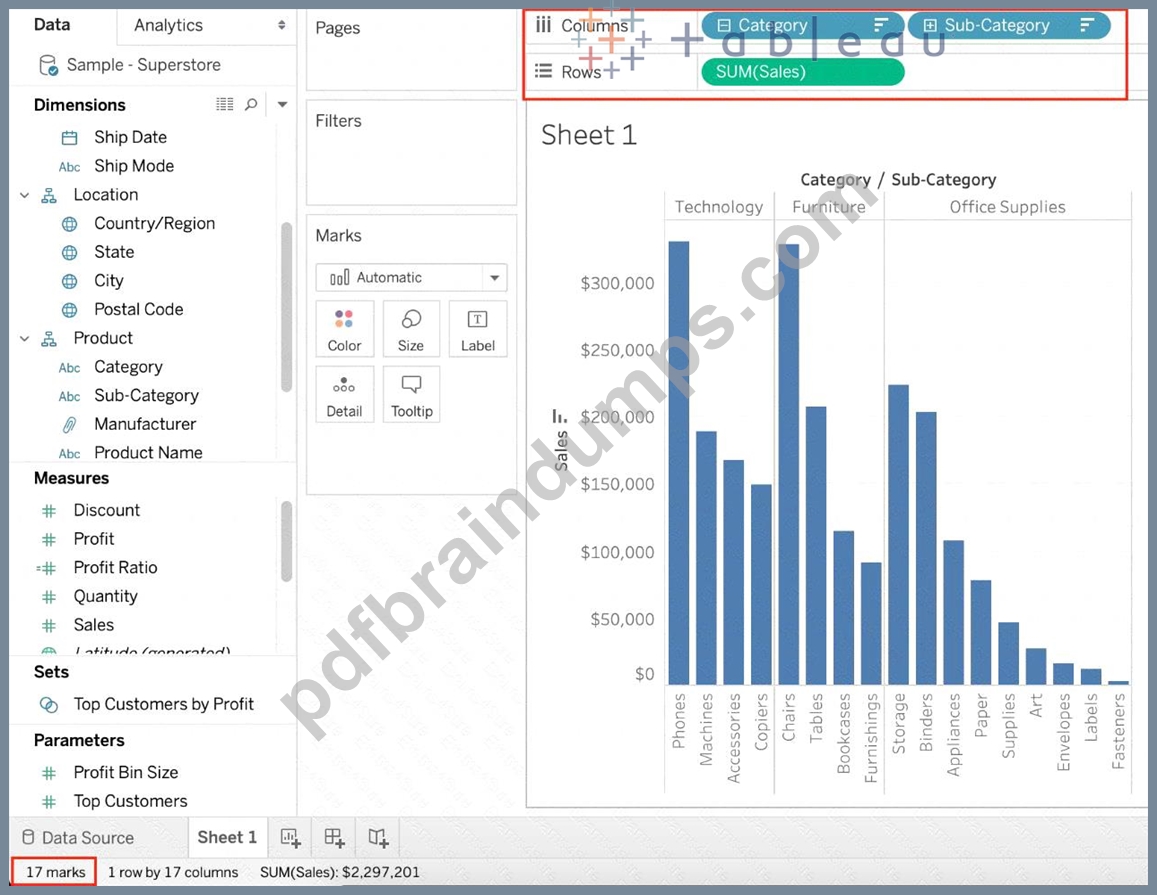Collapse the Location hierarchy
Screen dimensions: 1157x895
tap(24, 195)
